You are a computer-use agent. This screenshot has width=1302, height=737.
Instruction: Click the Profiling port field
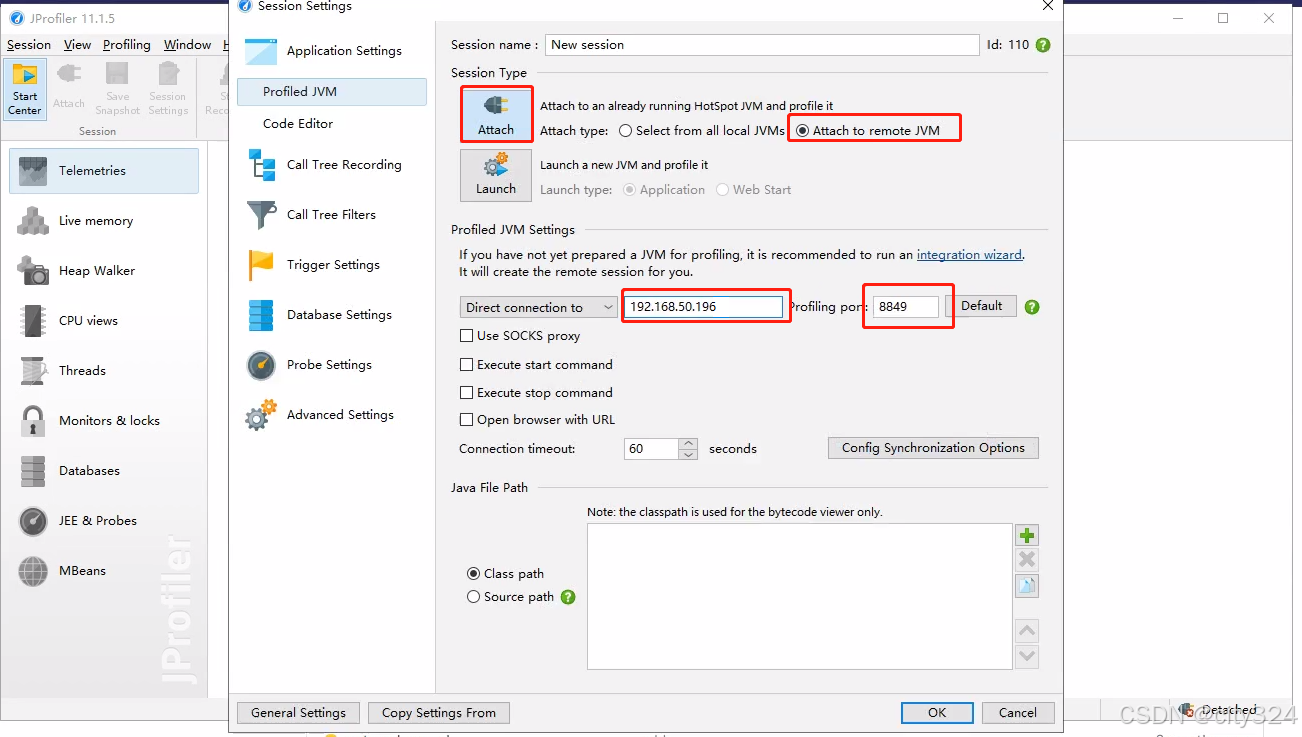point(906,307)
